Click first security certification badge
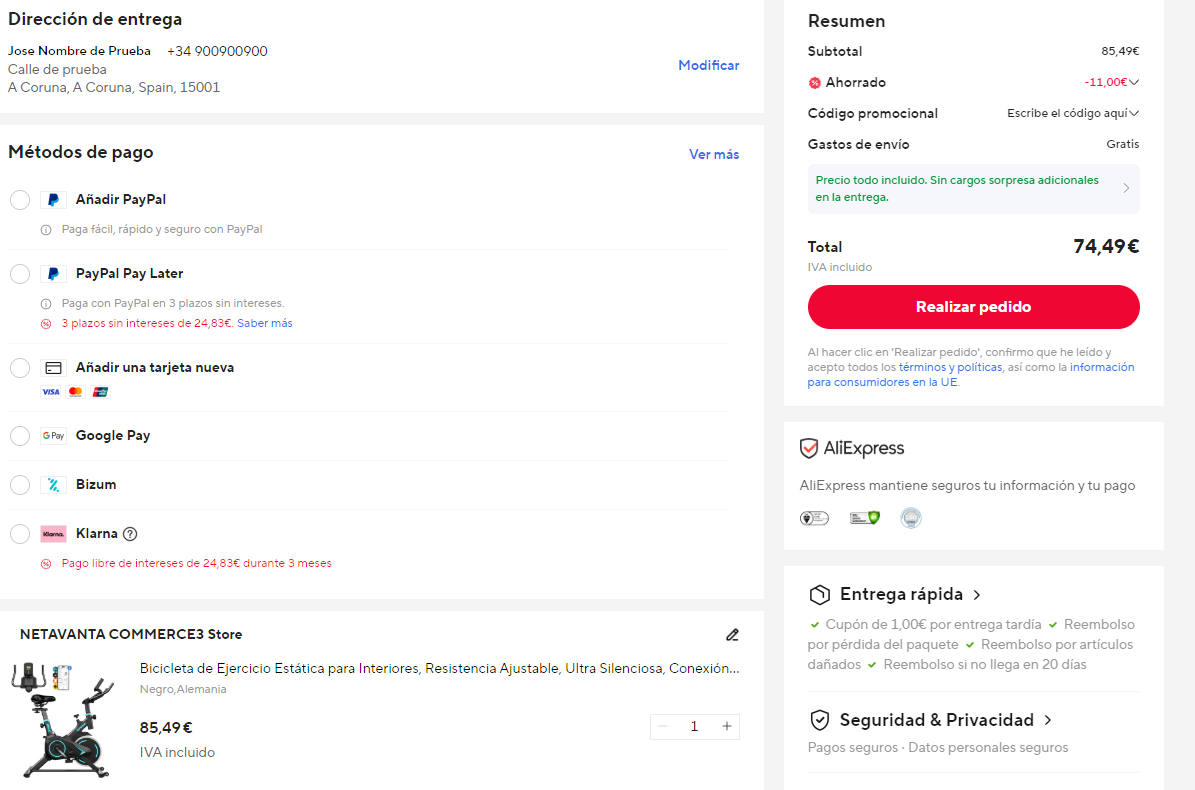This screenshot has width=1195, height=790. coord(815,519)
